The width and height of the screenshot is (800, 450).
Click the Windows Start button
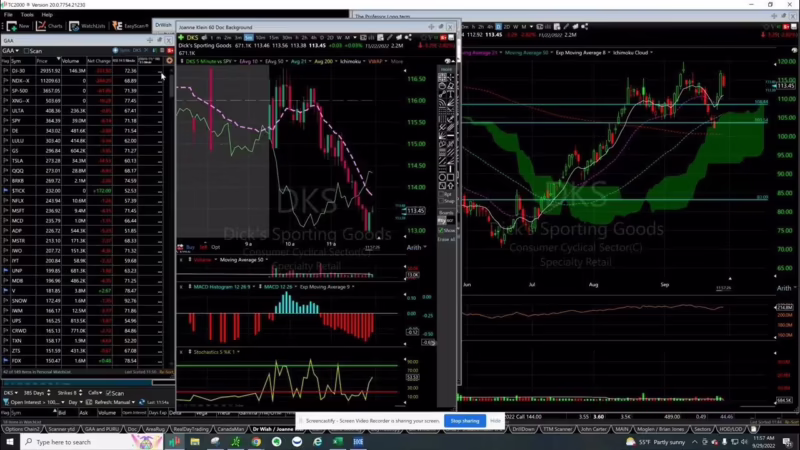[x=9, y=442]
